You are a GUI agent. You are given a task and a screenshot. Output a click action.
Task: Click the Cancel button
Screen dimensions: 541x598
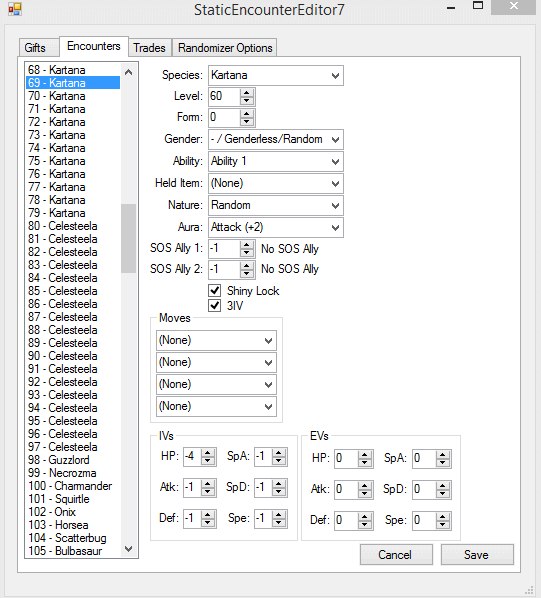(x=396, y=555)
